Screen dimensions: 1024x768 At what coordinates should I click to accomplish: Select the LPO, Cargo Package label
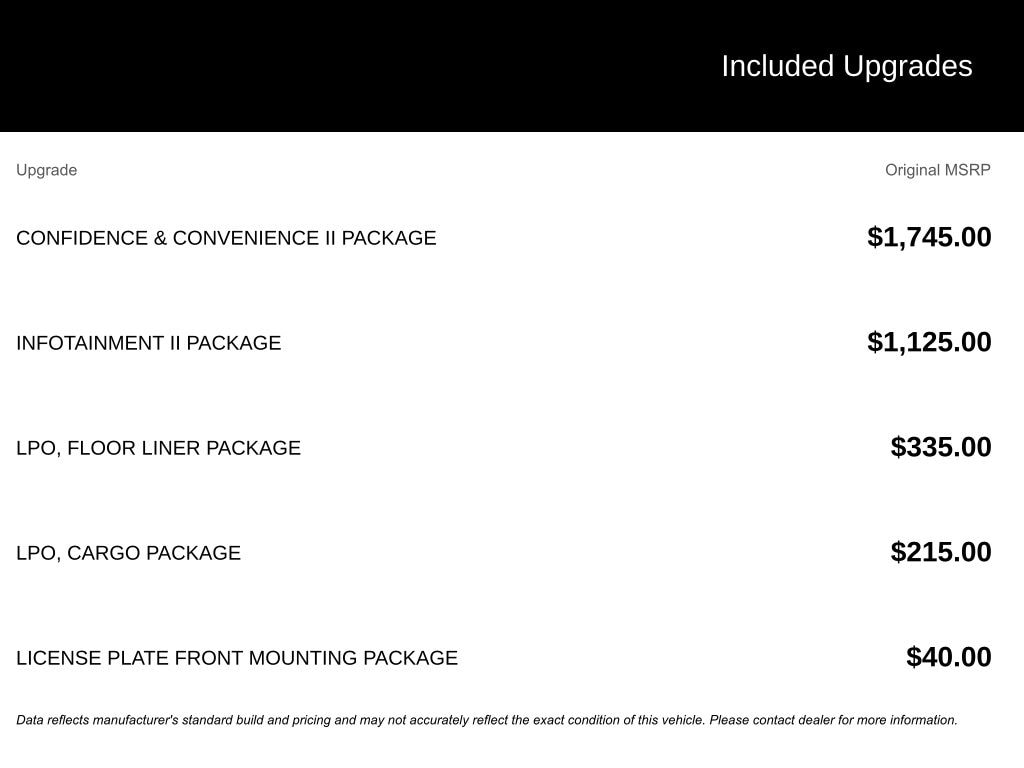[x=128, y=553]
